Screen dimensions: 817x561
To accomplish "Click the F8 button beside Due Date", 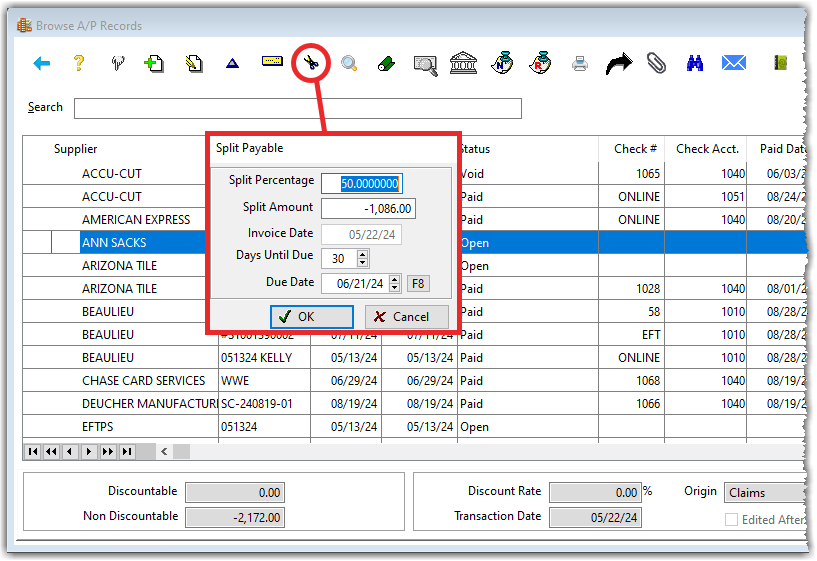I will coord(418,284).
